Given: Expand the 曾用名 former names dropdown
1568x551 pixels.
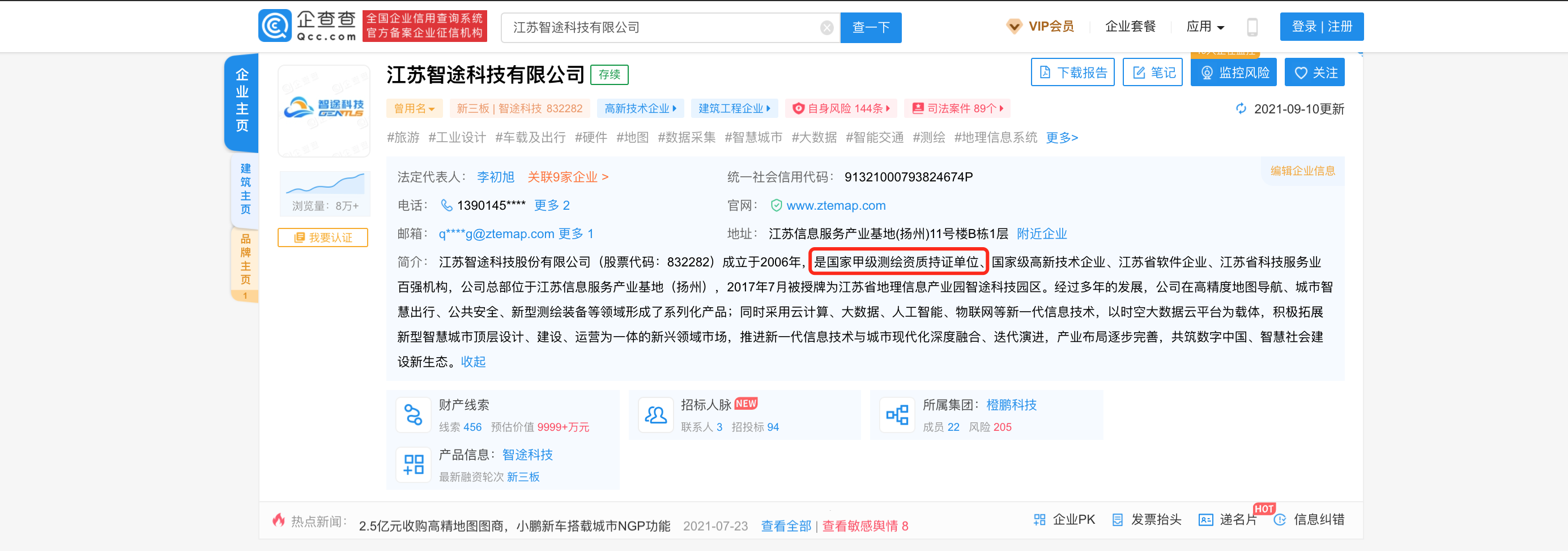Looking at the screenshot, I should (x=414, y=109).
